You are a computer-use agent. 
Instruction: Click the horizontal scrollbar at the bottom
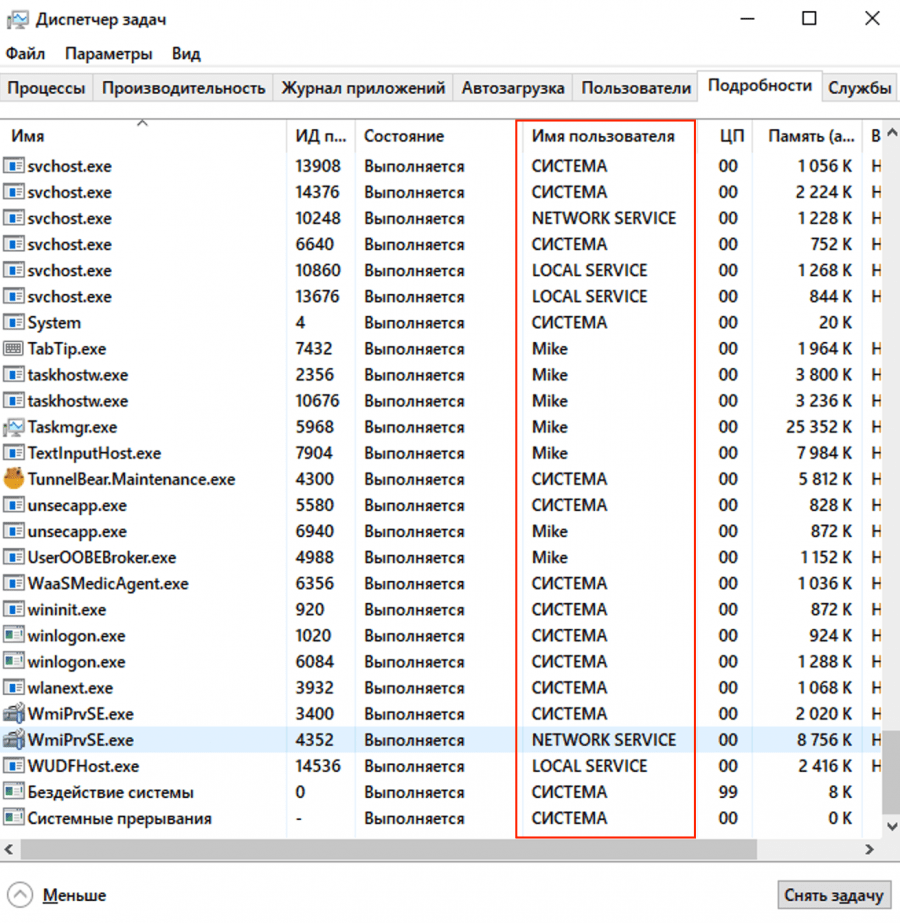point(440,849)
